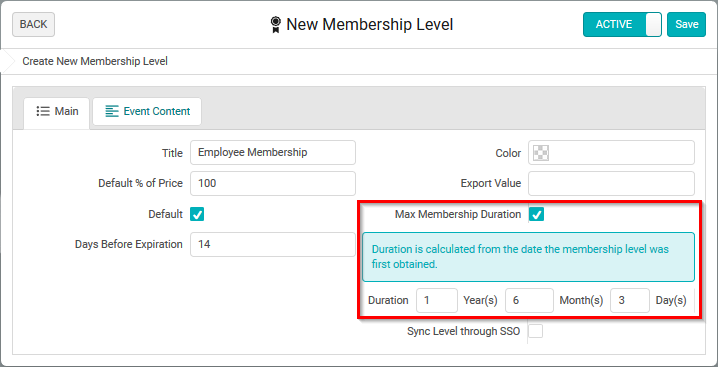Click the Duration Day(s) field
This screenshot has width=718, height=367.
point(630,301)
